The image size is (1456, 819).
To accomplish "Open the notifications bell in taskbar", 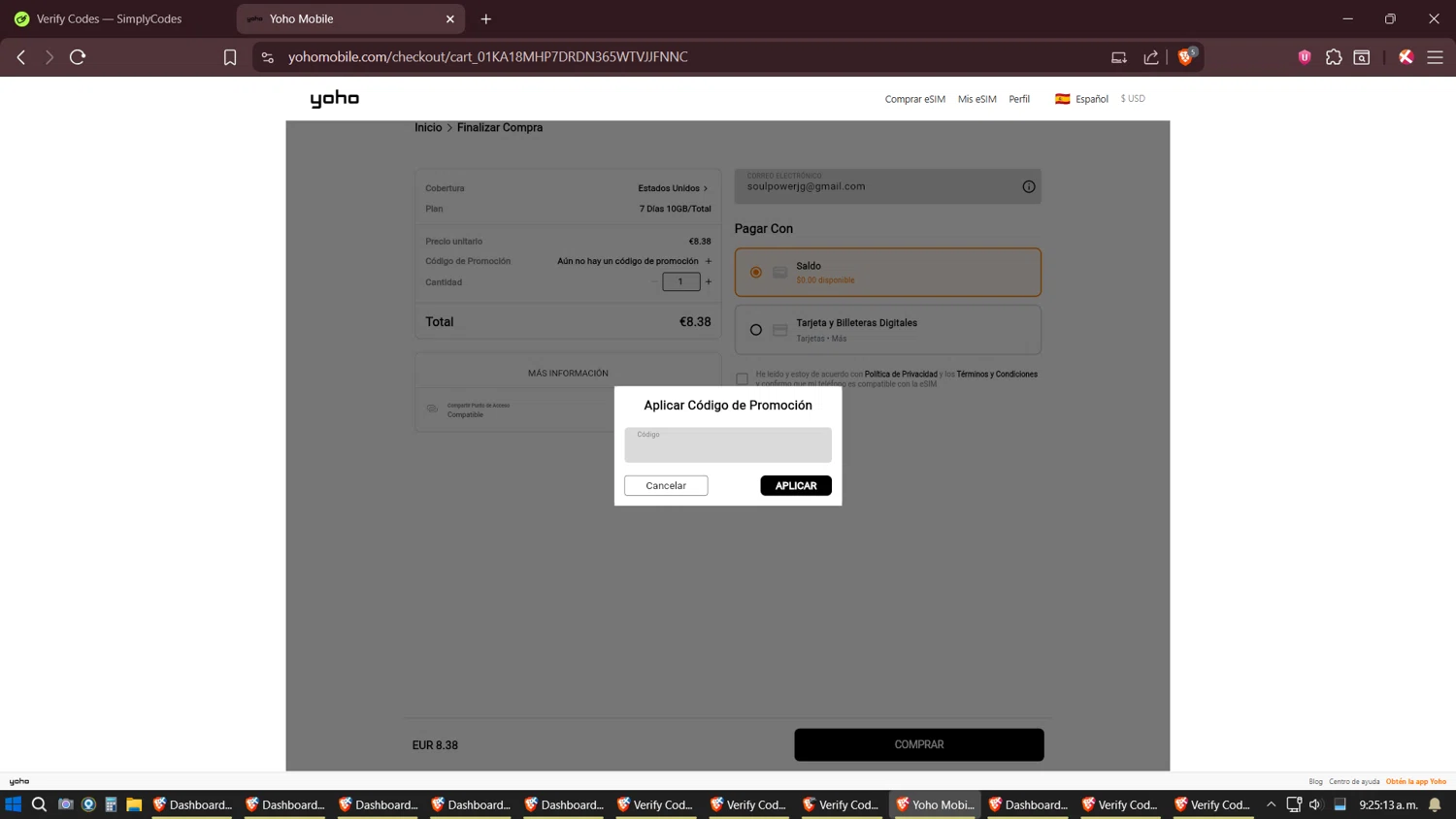I will [x=1435, y=804].
